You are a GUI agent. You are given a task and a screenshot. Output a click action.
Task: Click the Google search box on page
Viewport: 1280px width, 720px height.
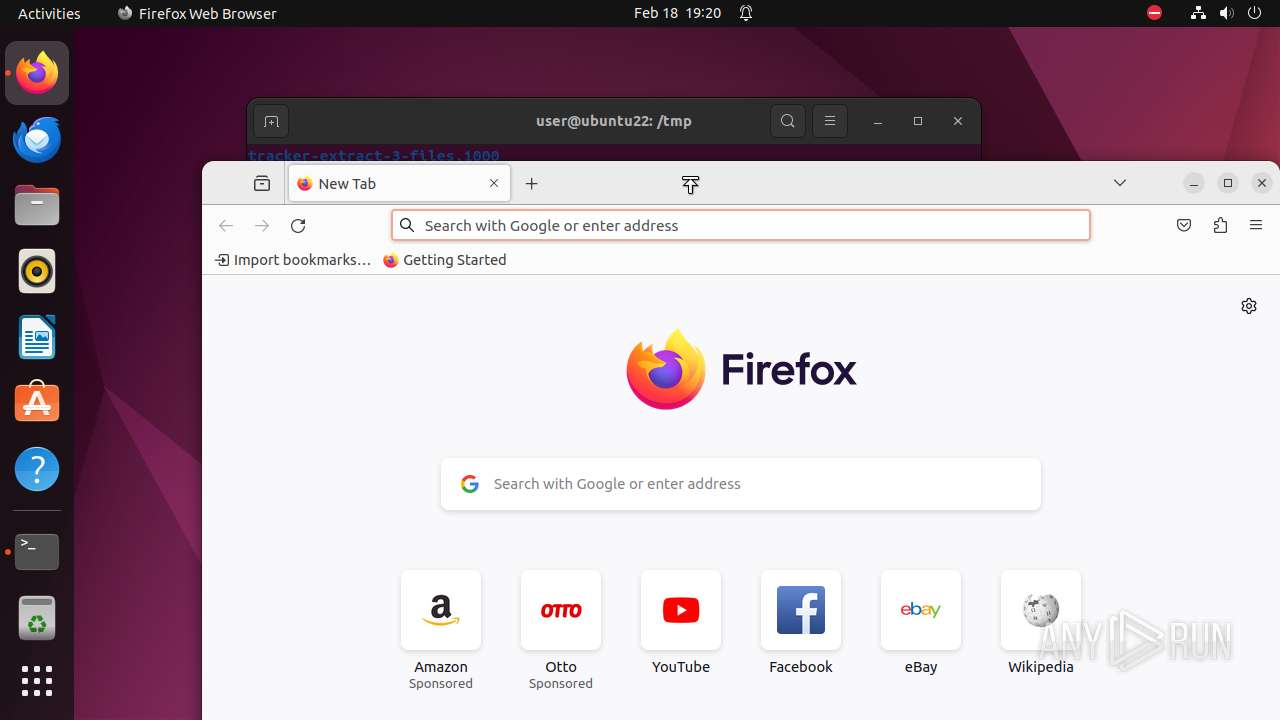pyautogui.click(x=741, y=484)
